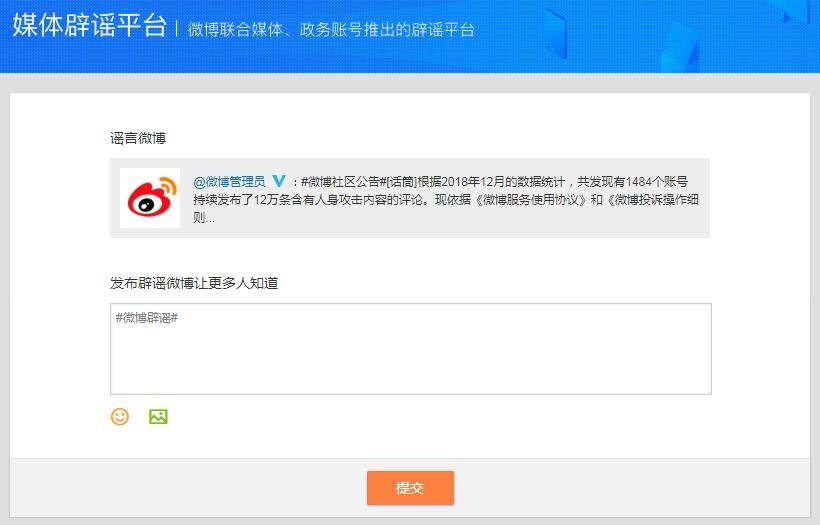820x525 pixels.
Task: Click the 谣言微博 section heading
Action: [138, 137]
